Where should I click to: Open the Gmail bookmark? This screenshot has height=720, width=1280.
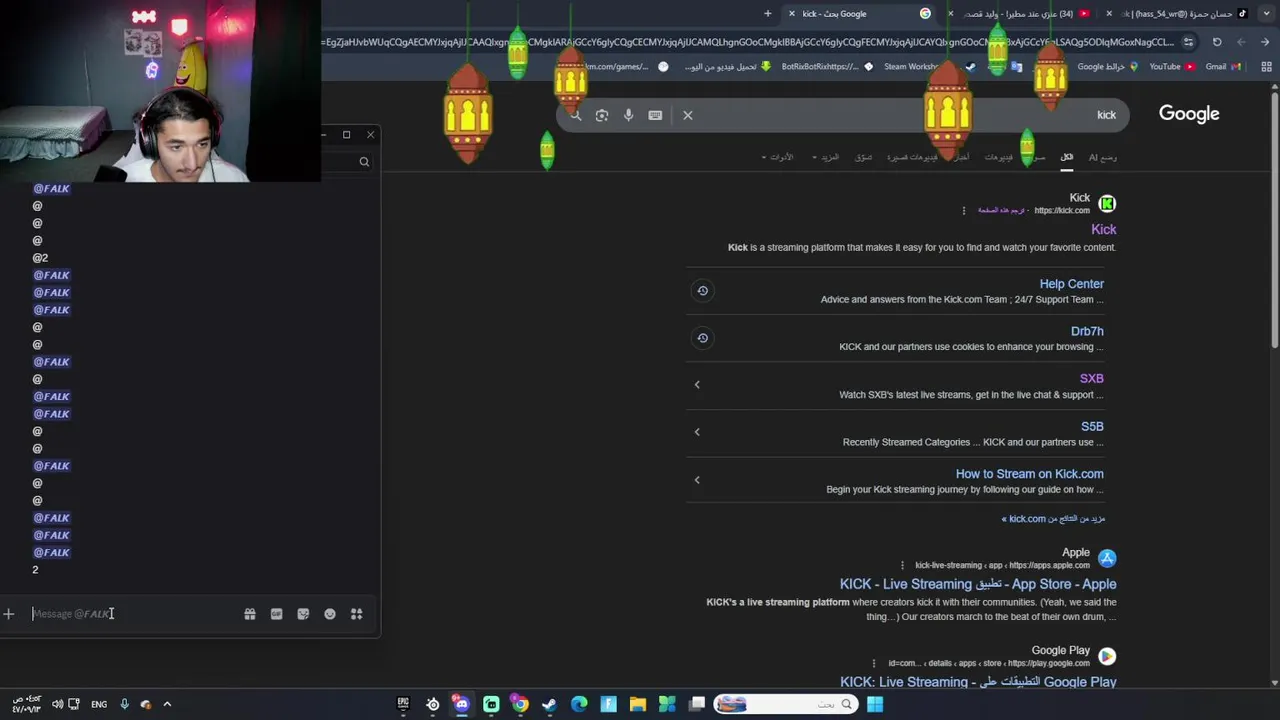[1223, 67]
